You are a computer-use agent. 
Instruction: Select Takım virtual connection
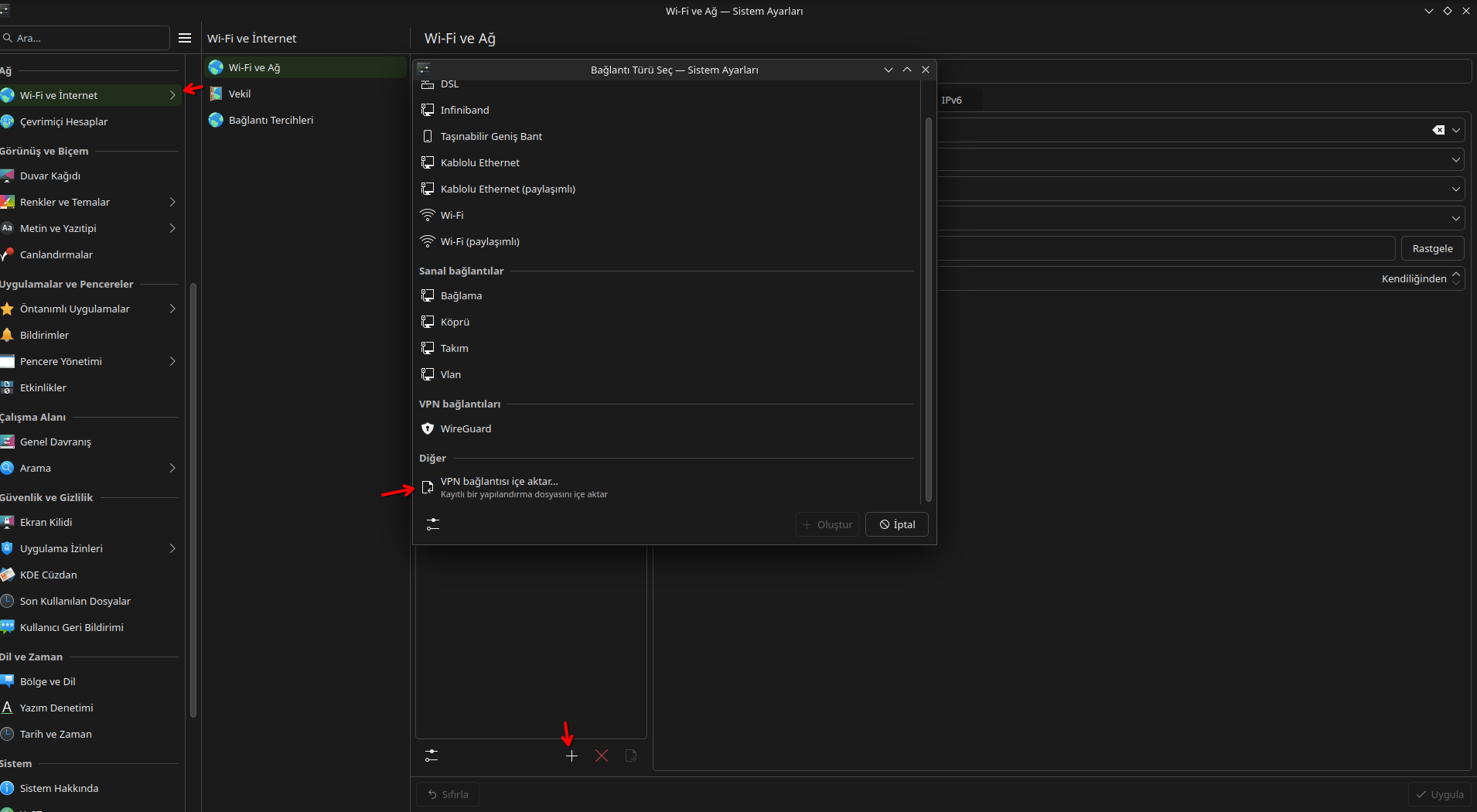[x=667, y=348]
